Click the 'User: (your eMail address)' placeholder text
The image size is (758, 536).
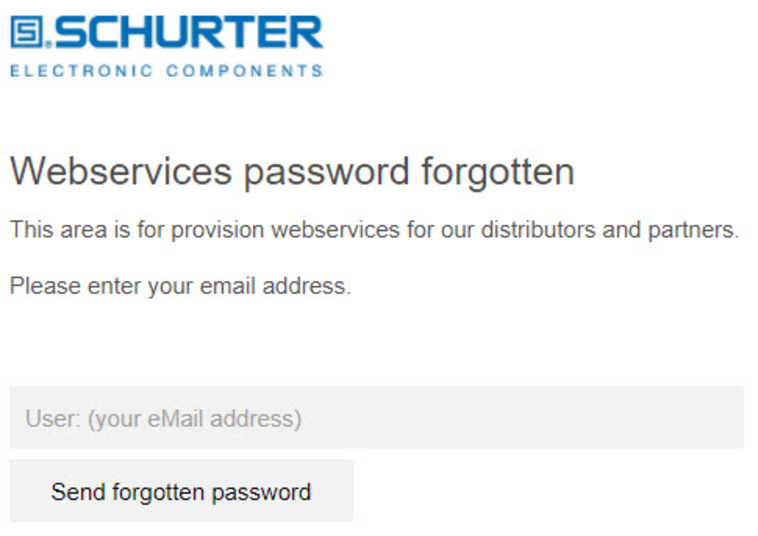pos(163,419)
